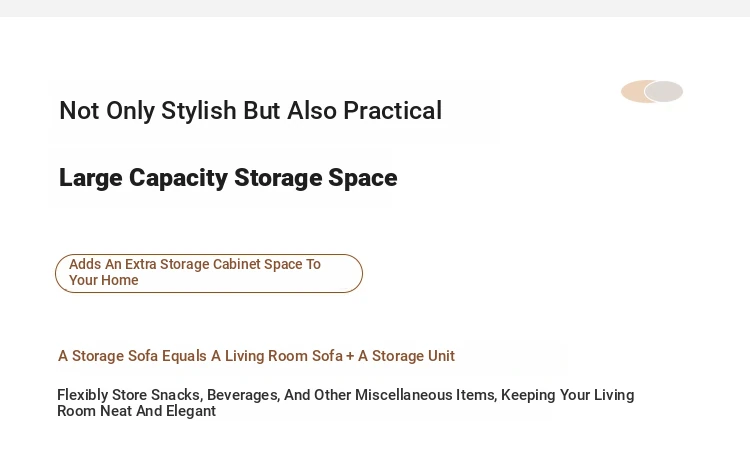Click the 'Adds An Extra Storage Cabinet Space' pill button
This screenshot has height=474, width=750.
pos(209,273)
